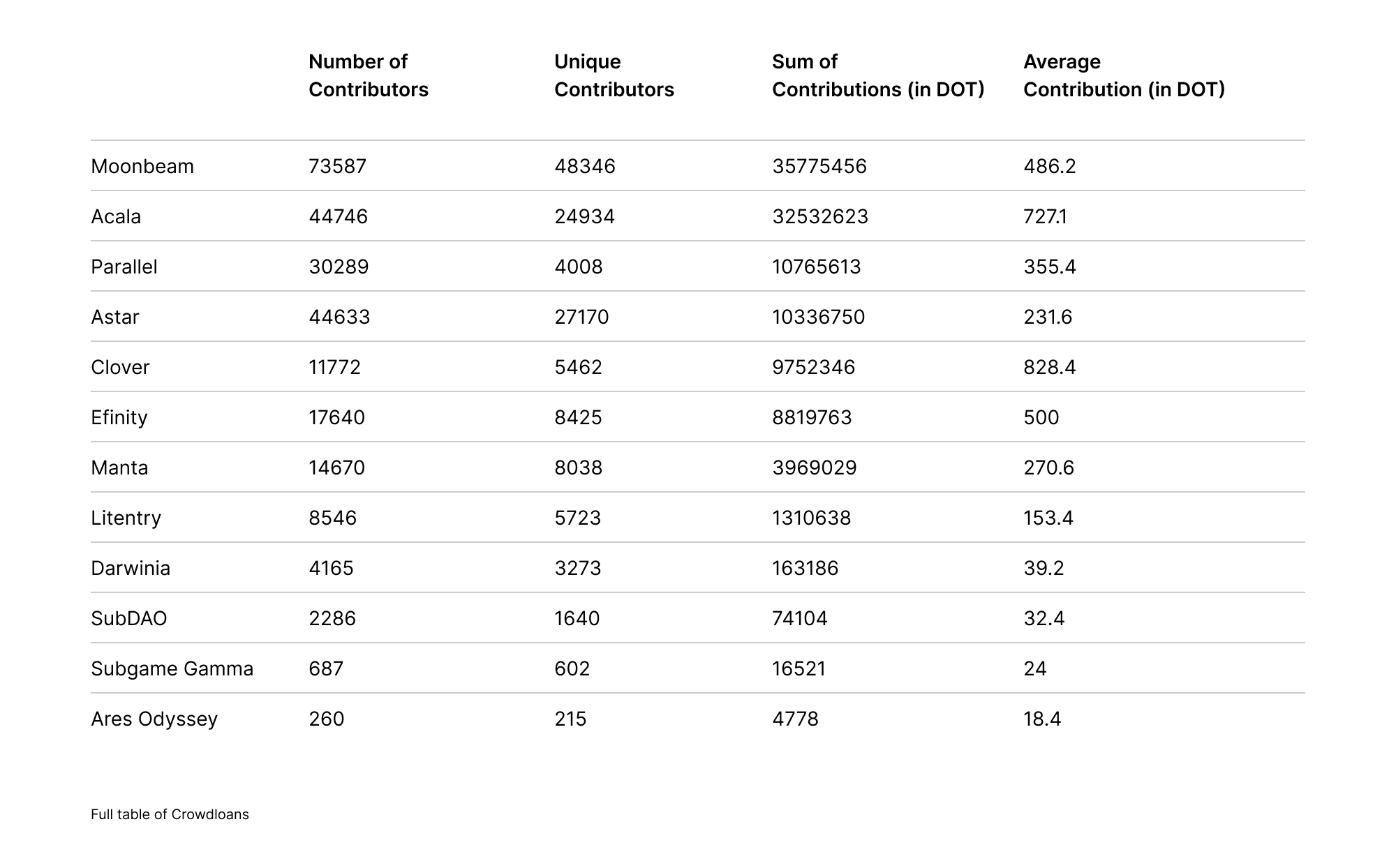Click the Manta row label
The height and width of the screenshot is (868, 1396).
[119, 467]
